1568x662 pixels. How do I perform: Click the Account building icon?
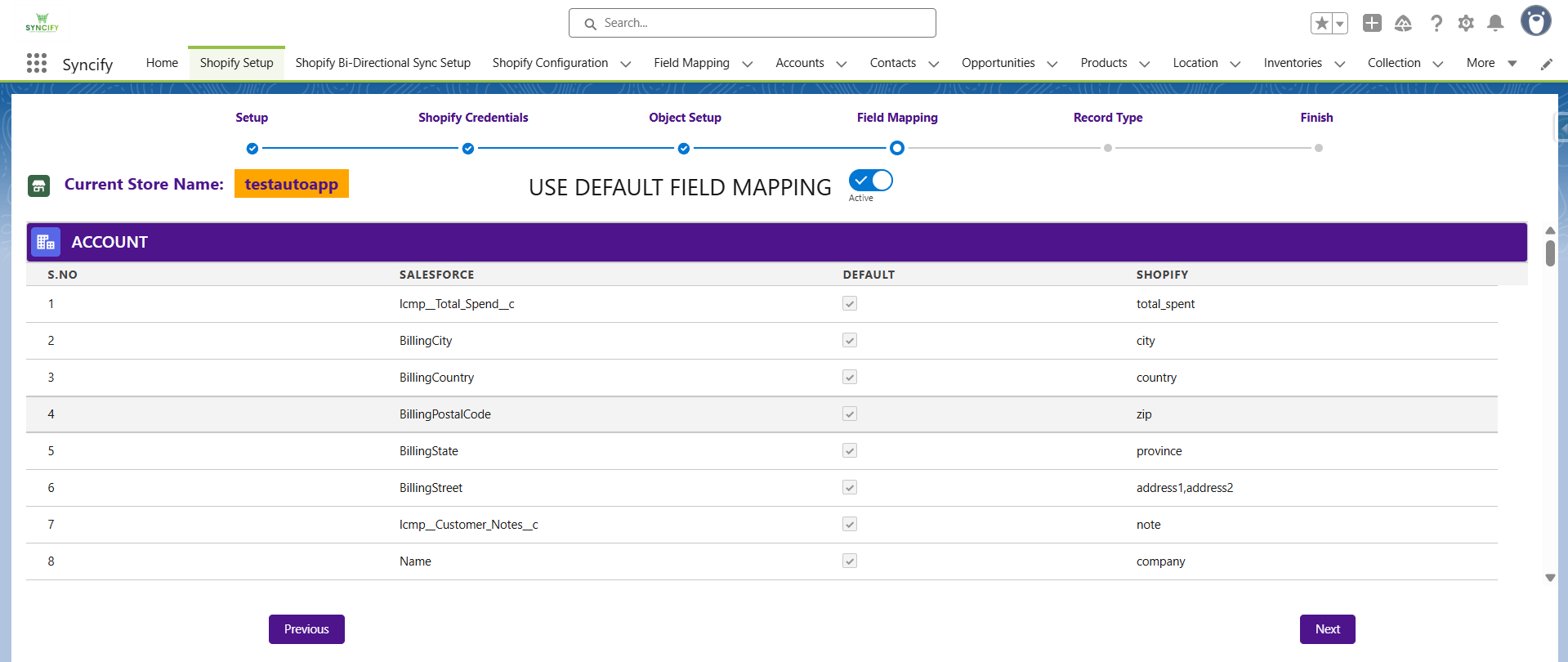pos(46,242)
